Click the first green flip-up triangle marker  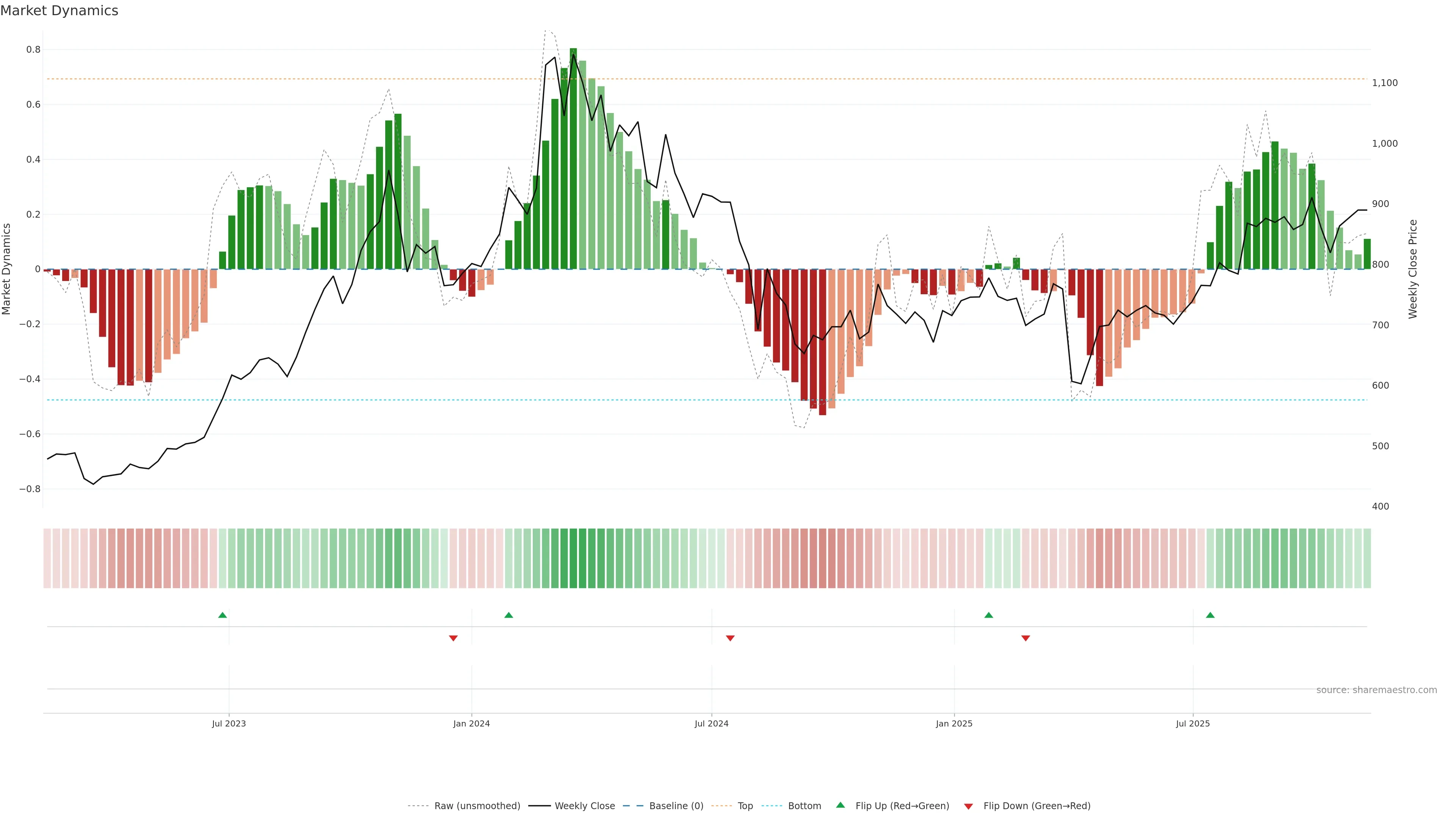click(222, 615)
